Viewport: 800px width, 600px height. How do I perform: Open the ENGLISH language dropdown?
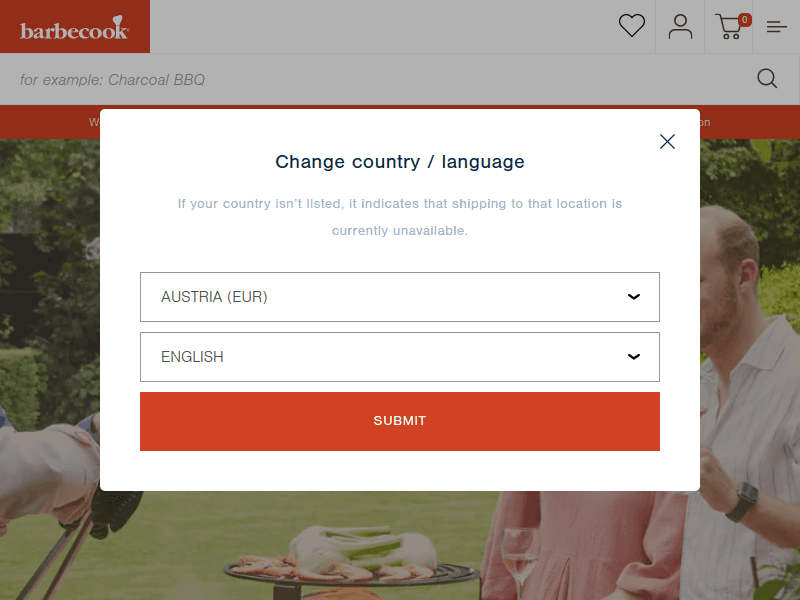399,357
